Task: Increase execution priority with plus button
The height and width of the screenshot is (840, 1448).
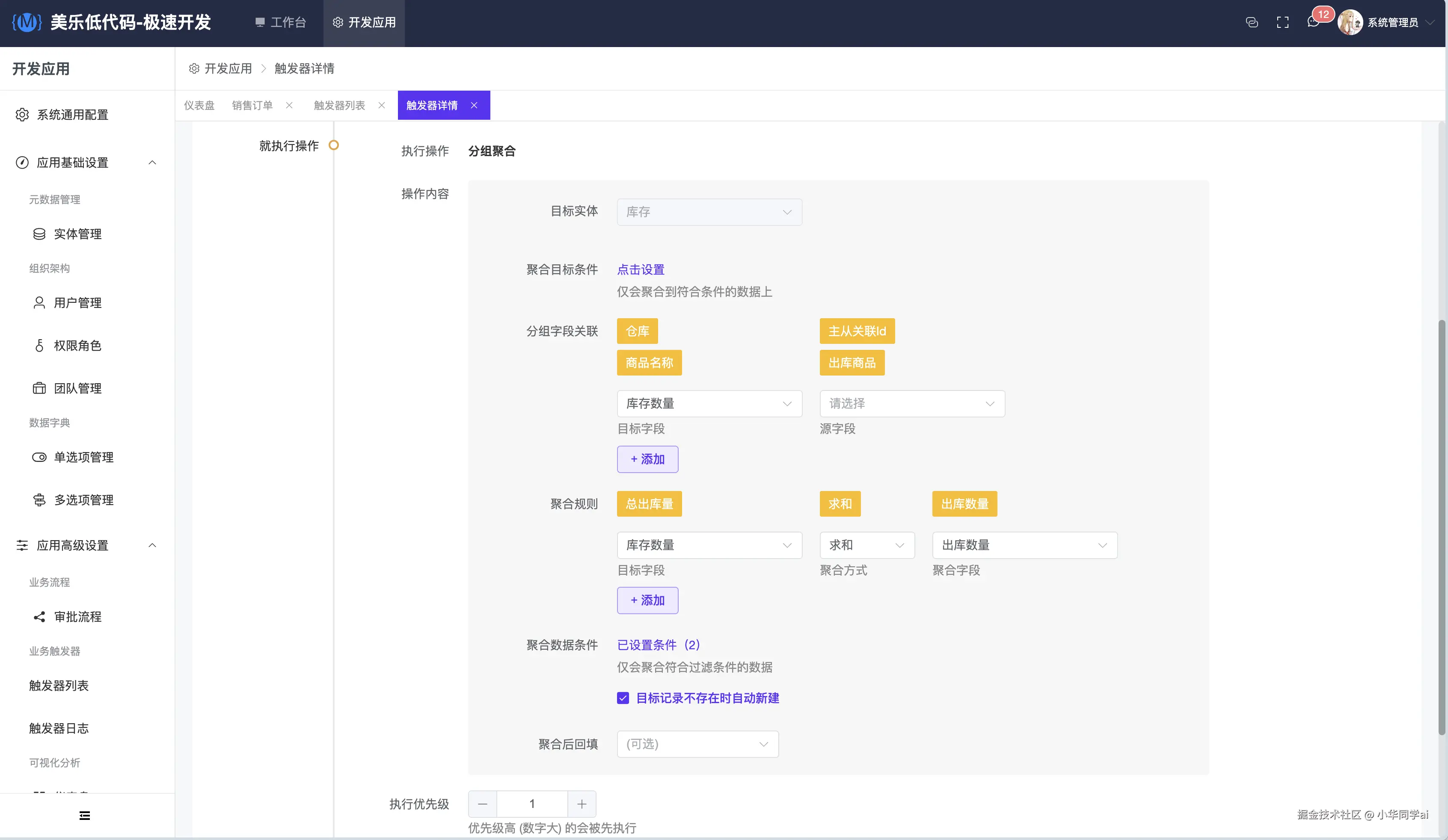Action: pos(582,804)
